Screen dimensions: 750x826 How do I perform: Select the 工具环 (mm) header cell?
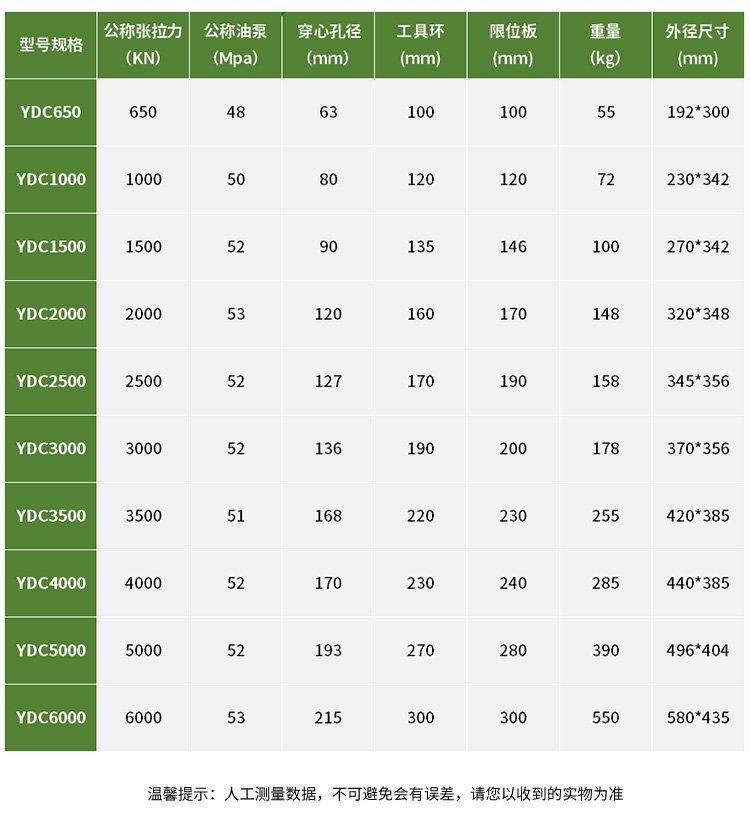tap(421, 45)
